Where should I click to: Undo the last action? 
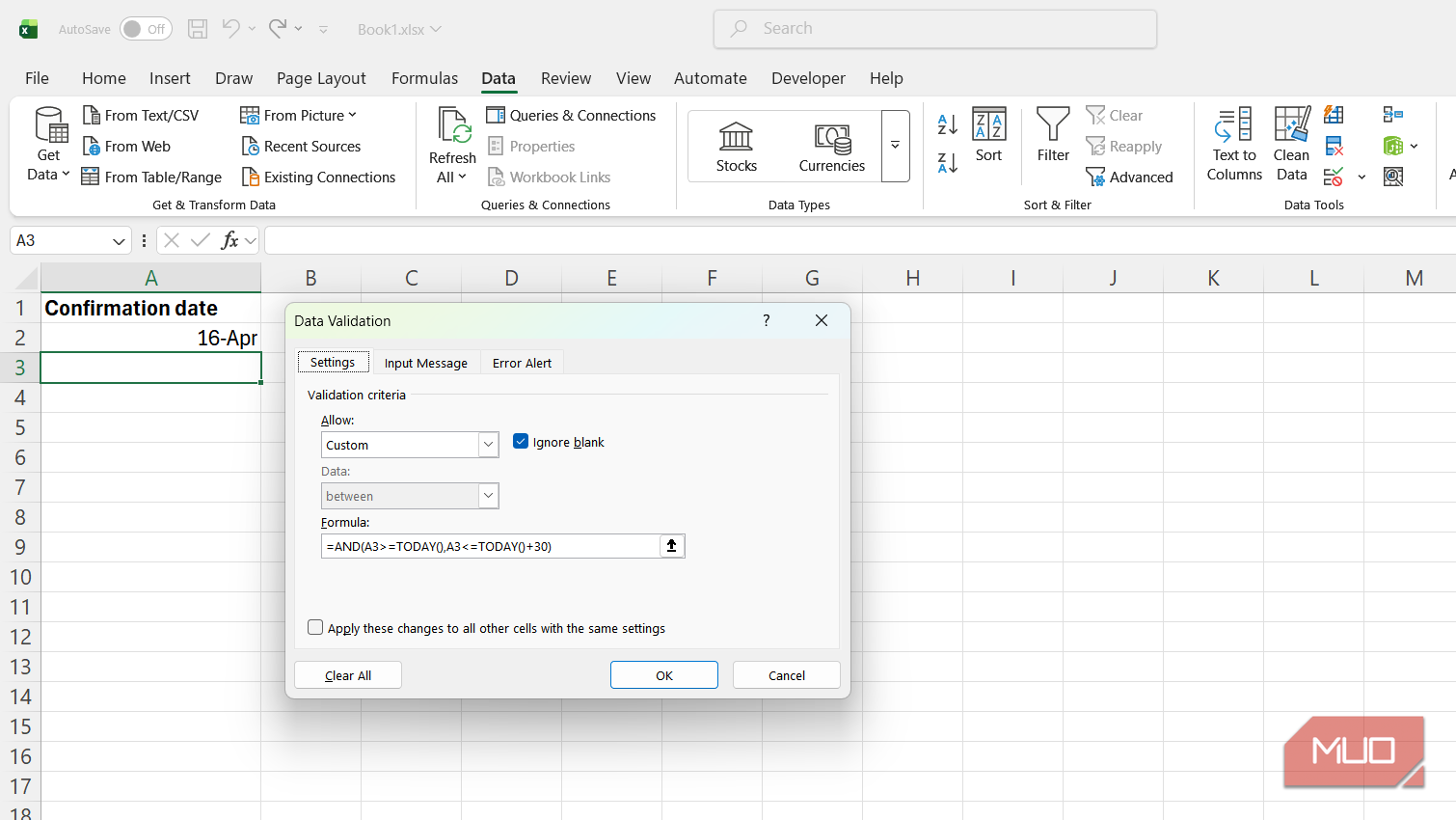tap(230, 29)
